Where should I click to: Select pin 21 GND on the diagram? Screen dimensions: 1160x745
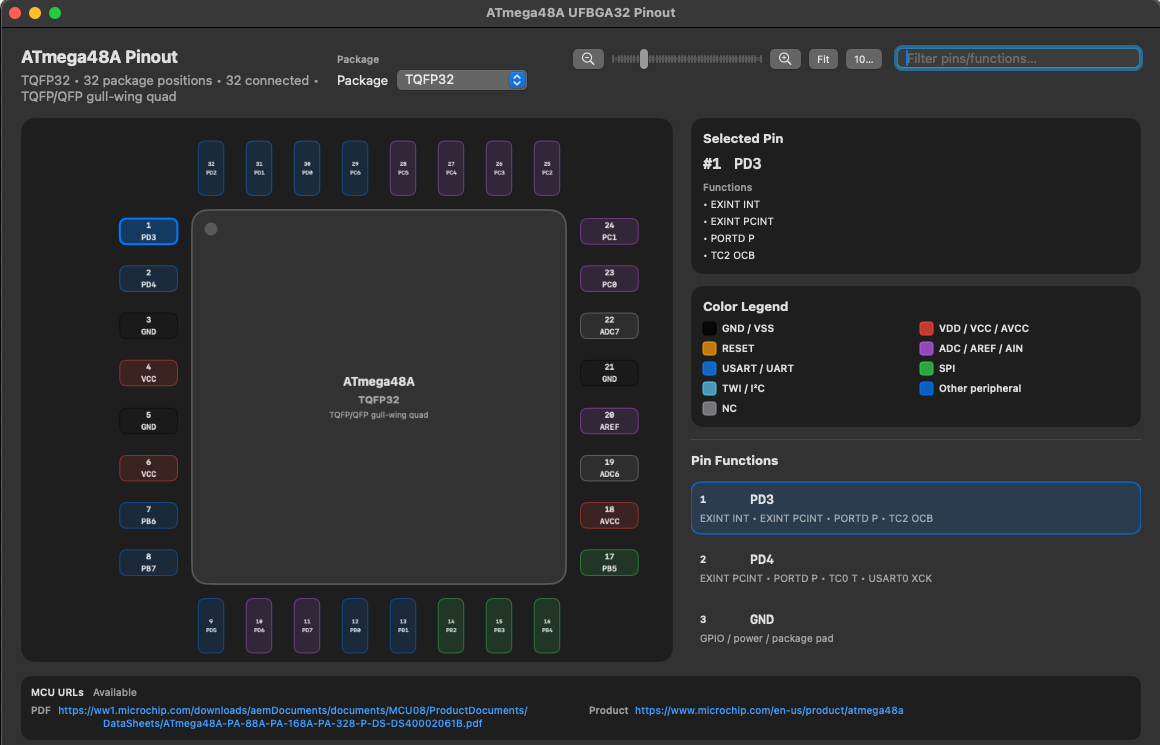click(x=610, y=373)
